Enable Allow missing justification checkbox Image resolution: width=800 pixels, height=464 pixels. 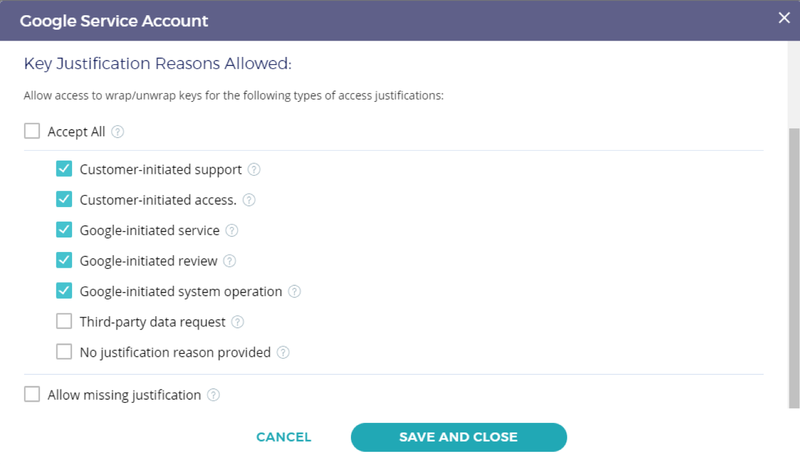click(32, 394)
